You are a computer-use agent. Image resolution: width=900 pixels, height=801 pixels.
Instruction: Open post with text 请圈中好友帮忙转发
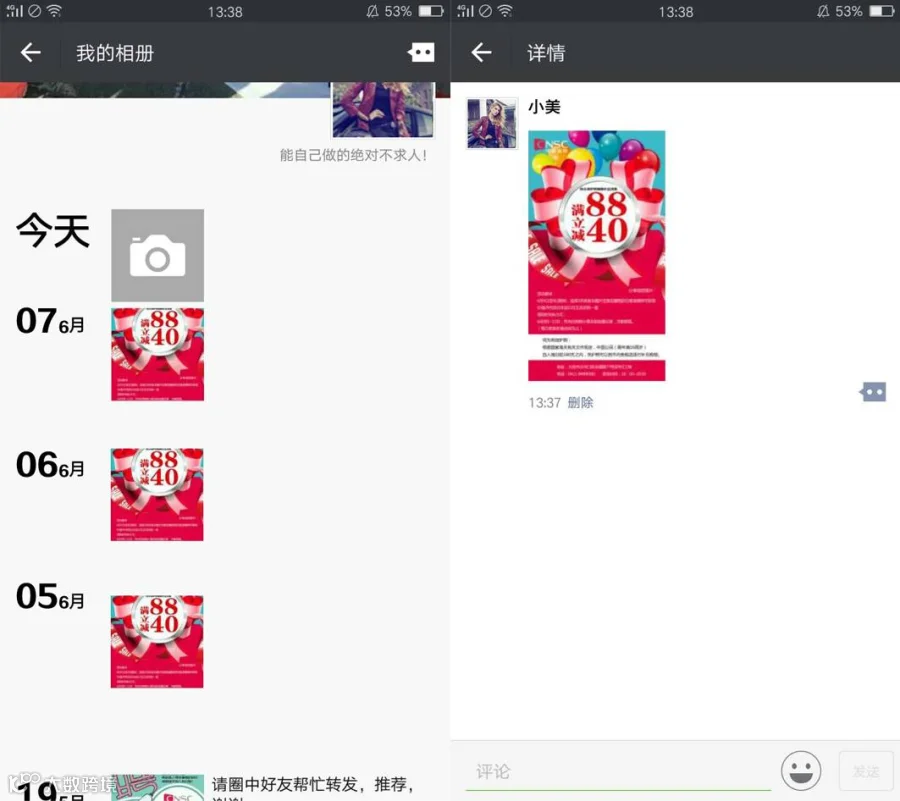coord(313,784)
